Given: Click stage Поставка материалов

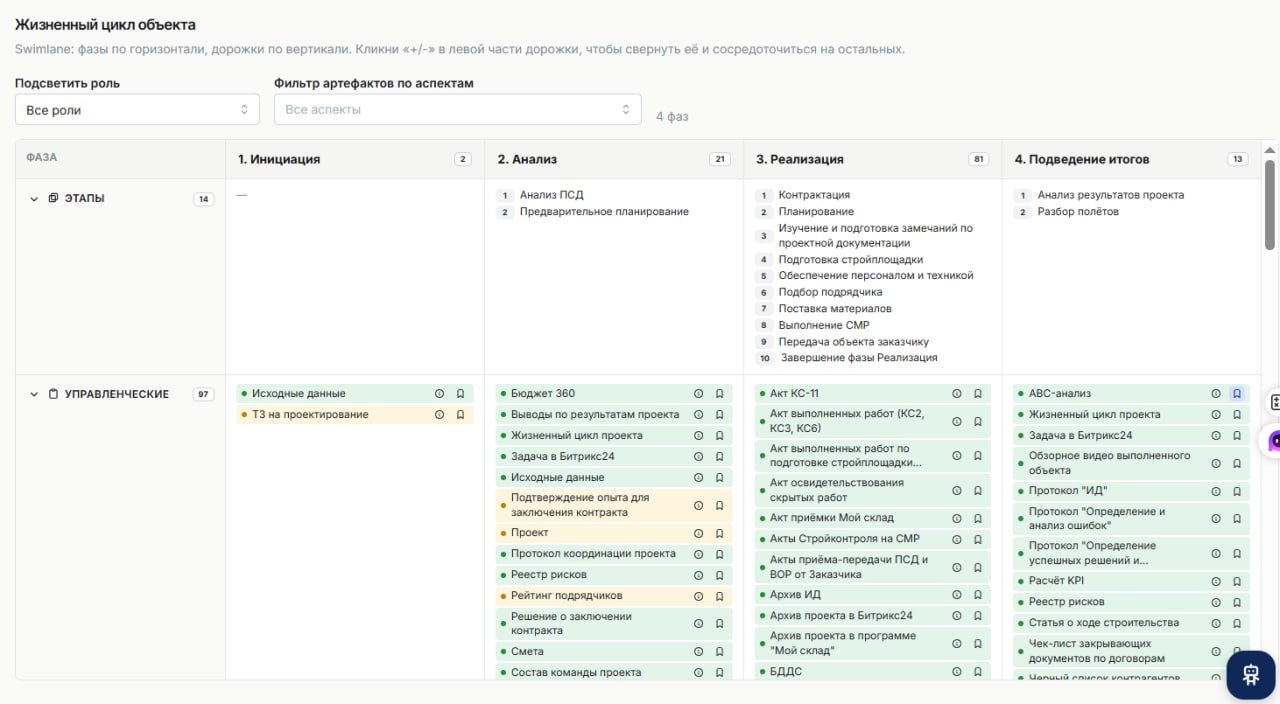Looking at the screenshot, I should (835, 309).
